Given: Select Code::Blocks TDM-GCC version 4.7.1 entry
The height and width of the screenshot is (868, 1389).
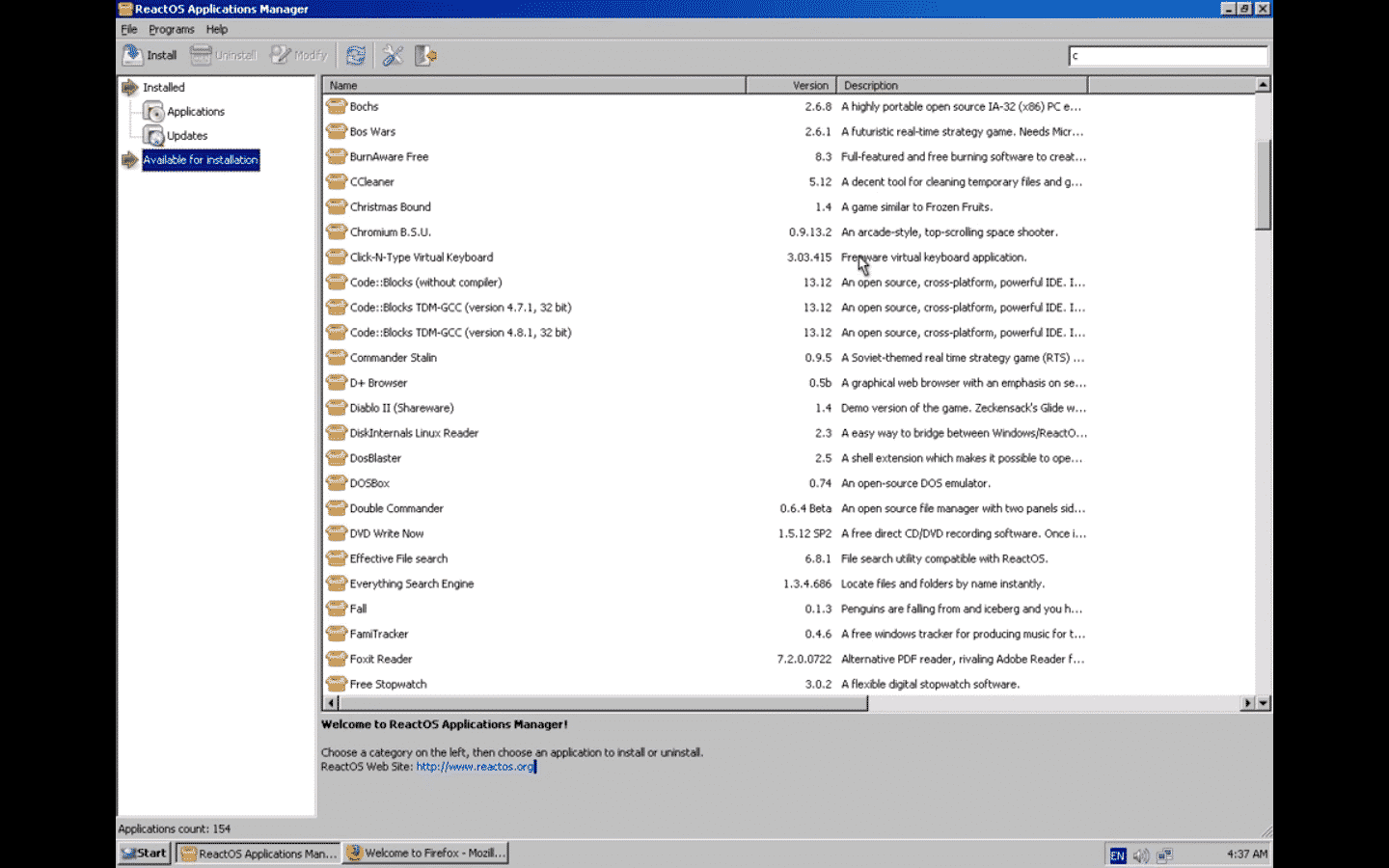Looking at the screenshot, I should [460, 308].
